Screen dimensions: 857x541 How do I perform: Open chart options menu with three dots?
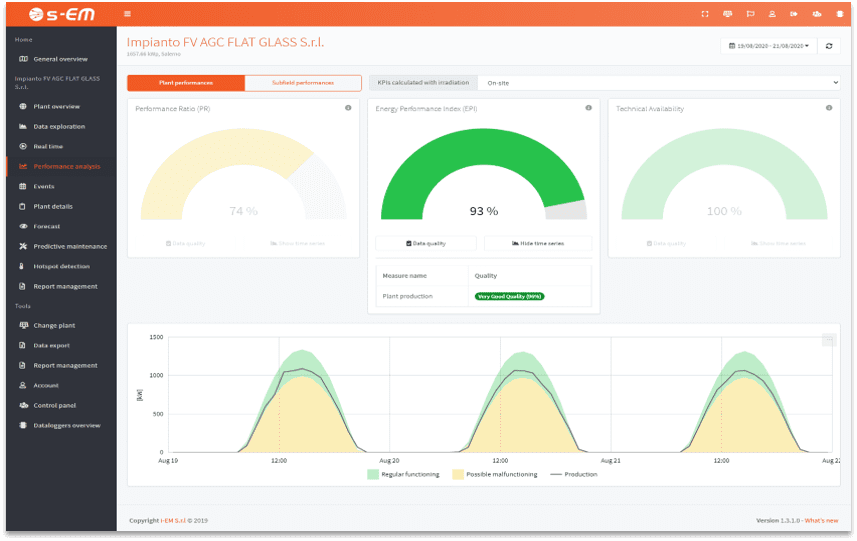[829, 340]
